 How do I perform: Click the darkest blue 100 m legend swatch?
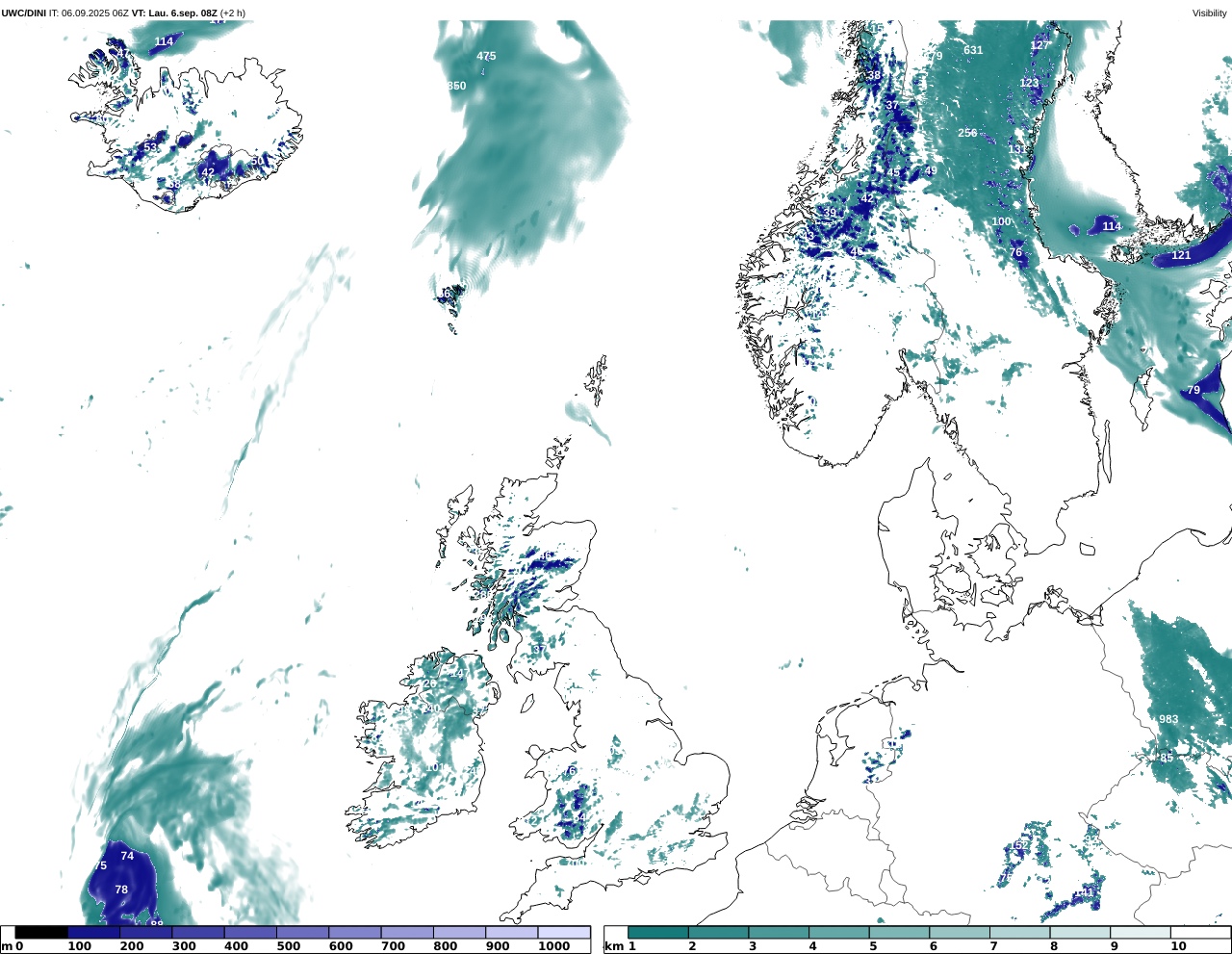pos(93,932)
